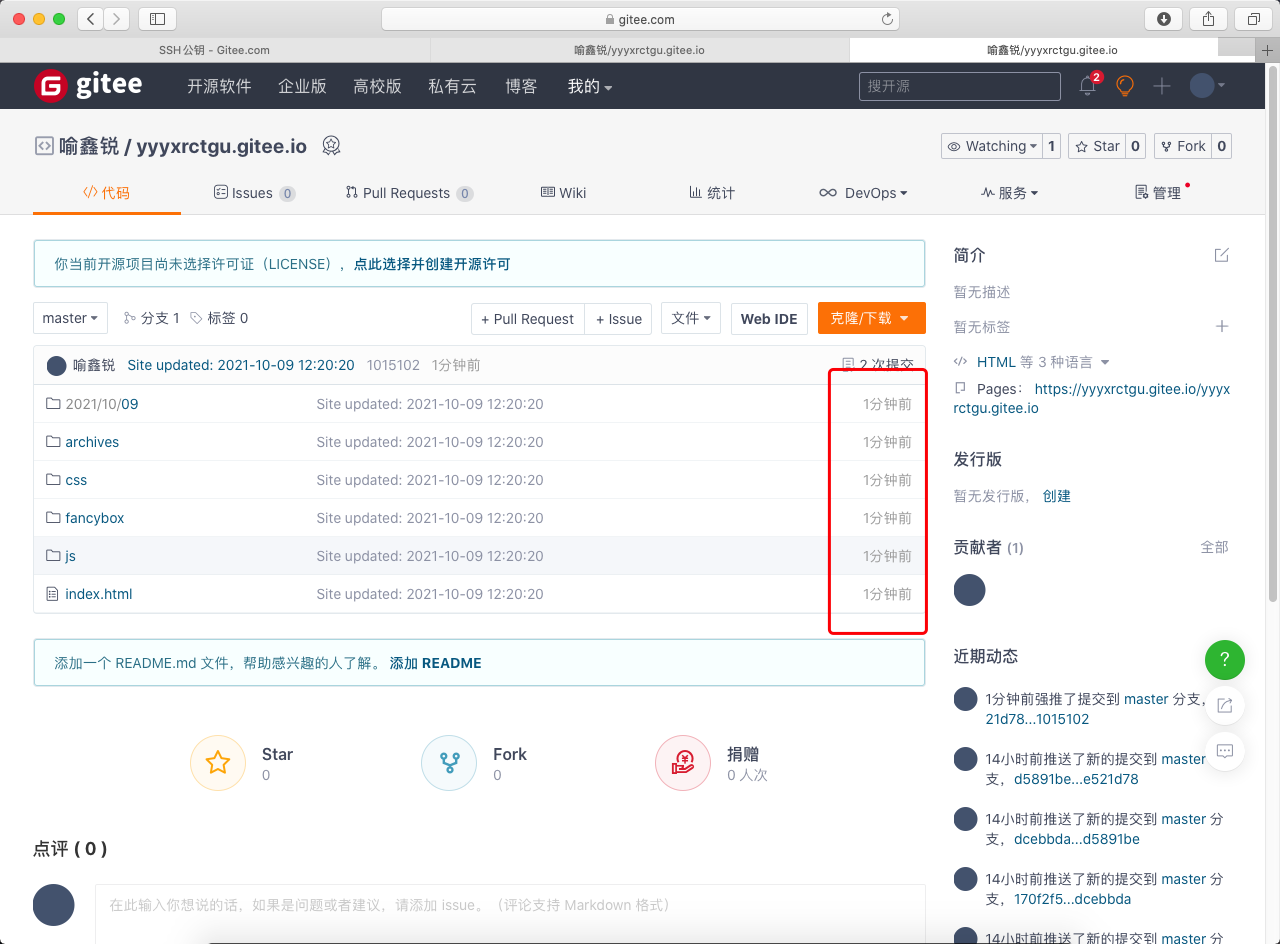The image size is (1280, 944).
Task: Open the Watching dropdown
Action: click(991, 146)
